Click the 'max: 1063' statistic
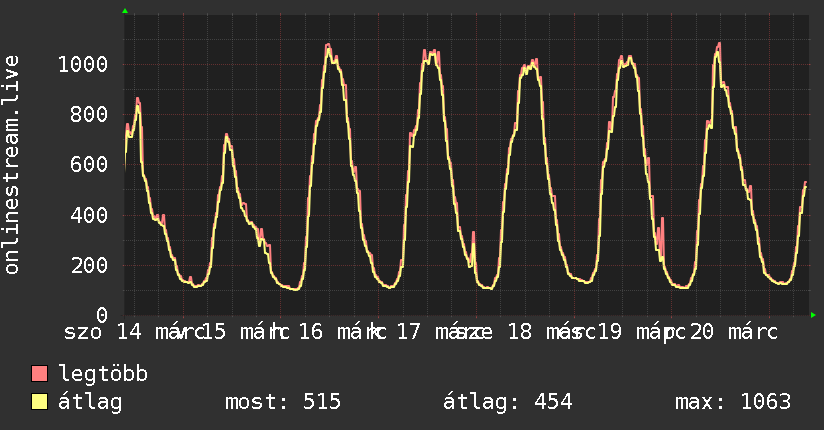This screenshot has height=430, width=824. (x=733, y=402)
